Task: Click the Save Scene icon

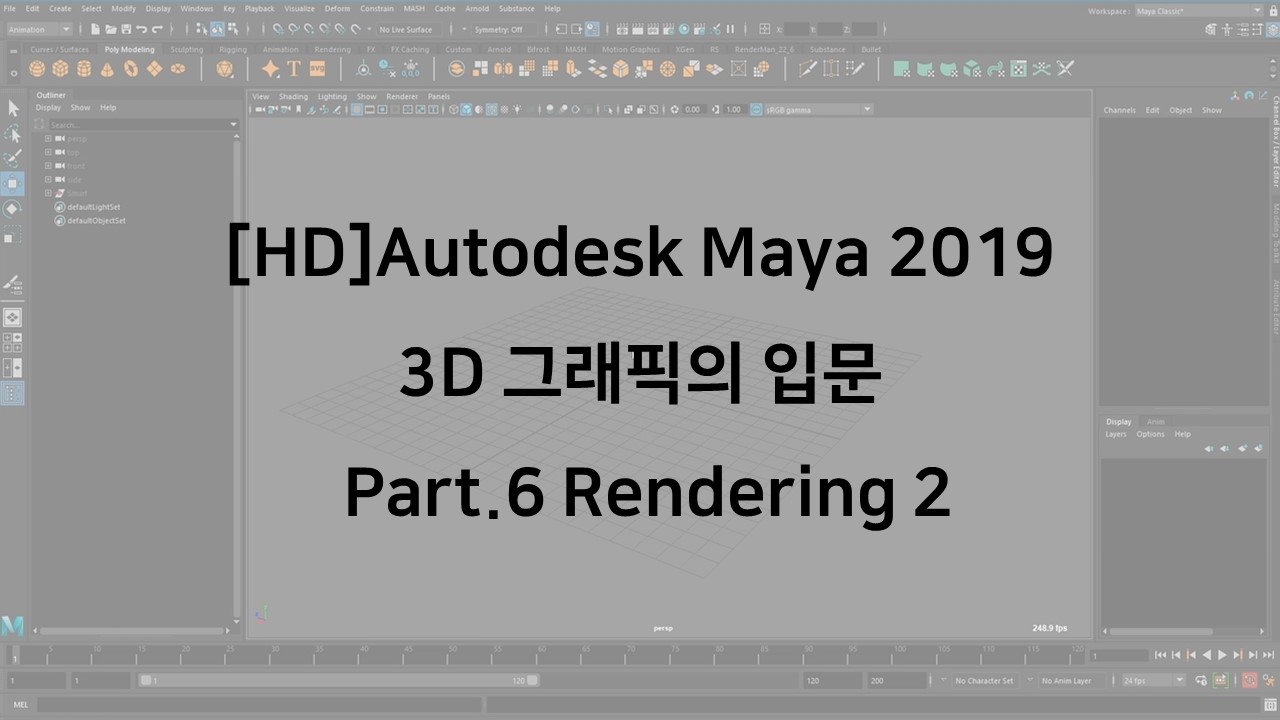Action: (x=126, y=29)
